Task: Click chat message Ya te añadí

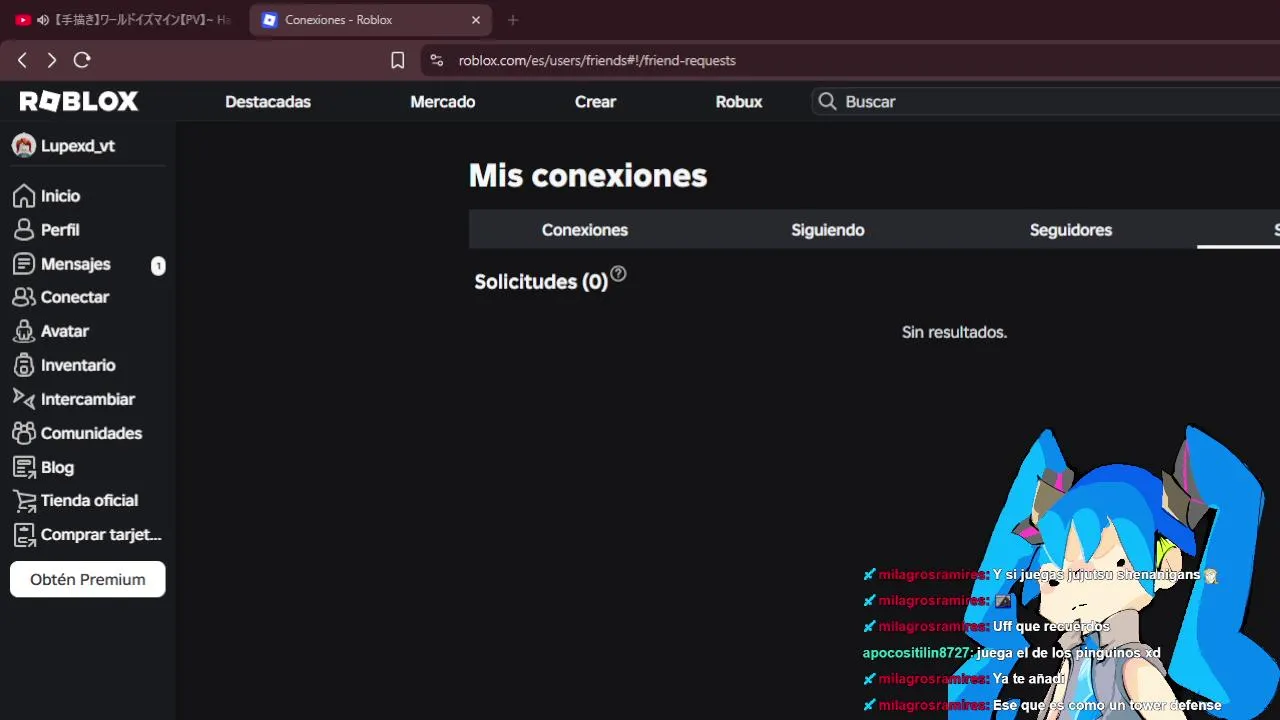Action: [1029, 679]
